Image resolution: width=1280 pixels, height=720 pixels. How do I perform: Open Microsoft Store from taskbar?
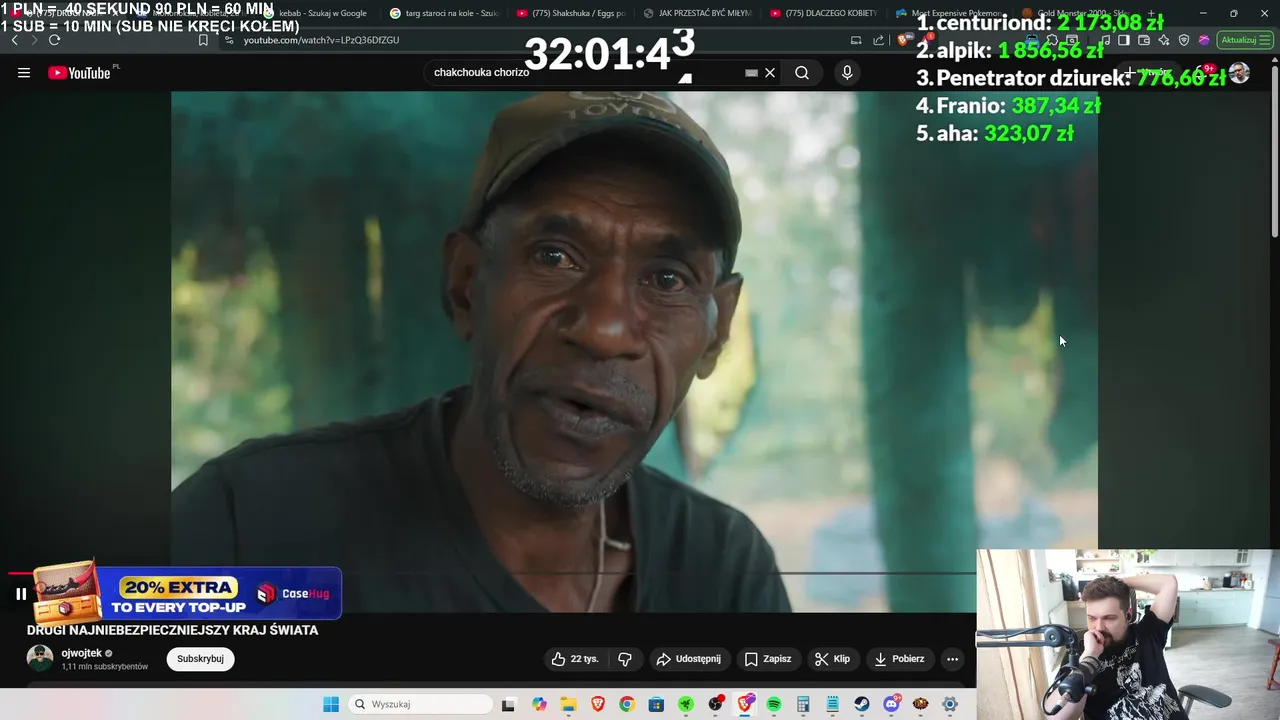click(x=656, y=704)
